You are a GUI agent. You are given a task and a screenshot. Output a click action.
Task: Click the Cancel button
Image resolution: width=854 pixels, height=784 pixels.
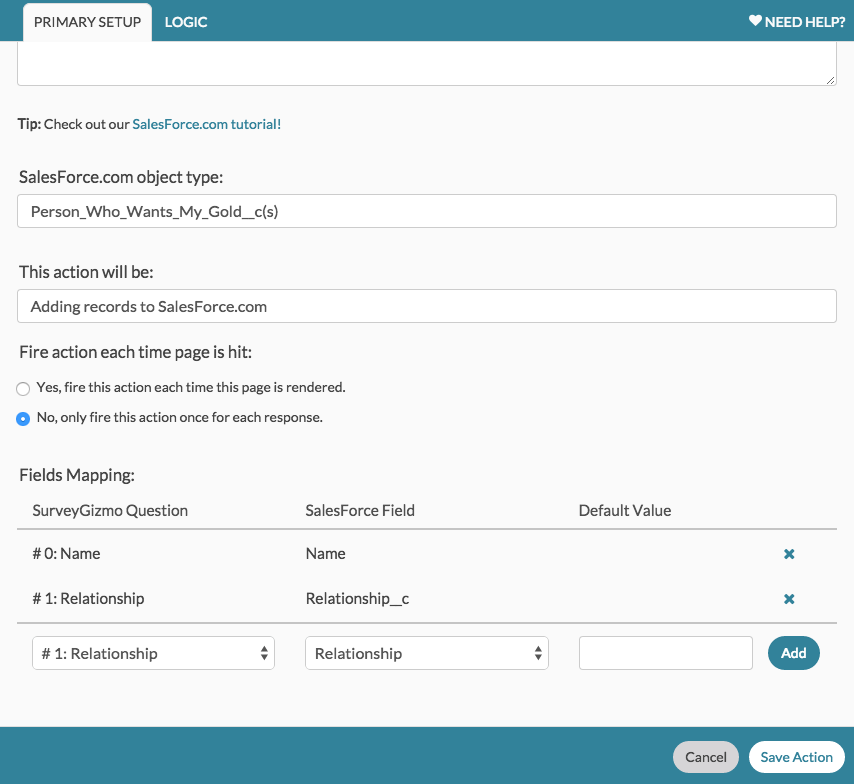pos(705,757)
